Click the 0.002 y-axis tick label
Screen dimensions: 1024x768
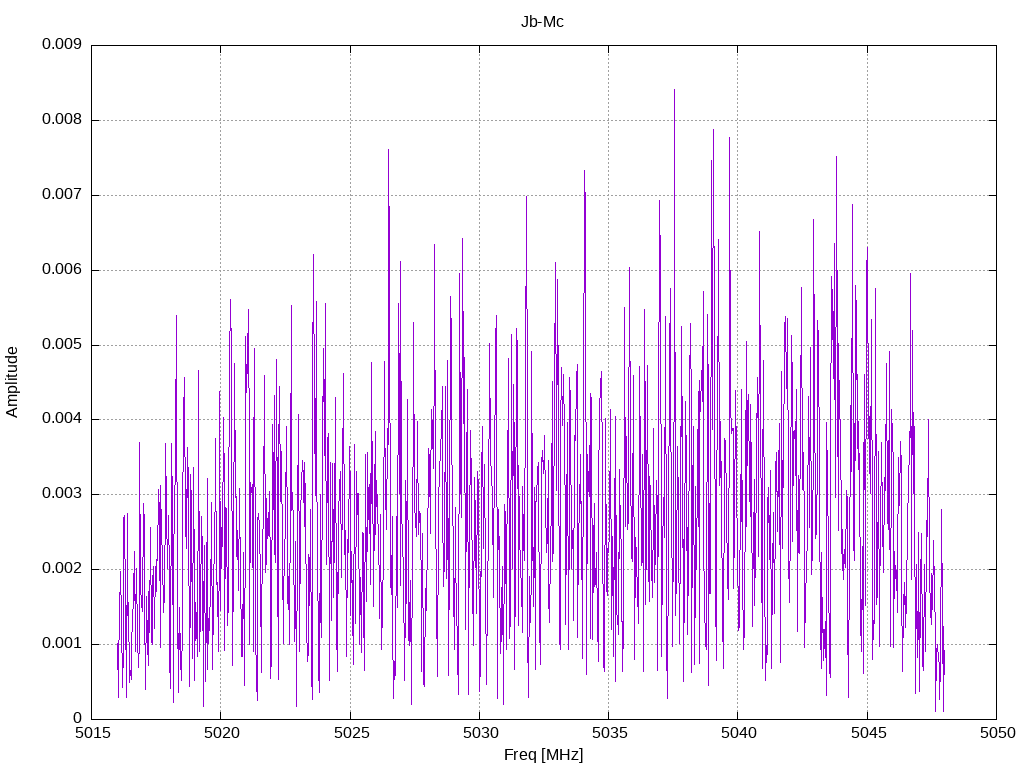pos(62,569)
